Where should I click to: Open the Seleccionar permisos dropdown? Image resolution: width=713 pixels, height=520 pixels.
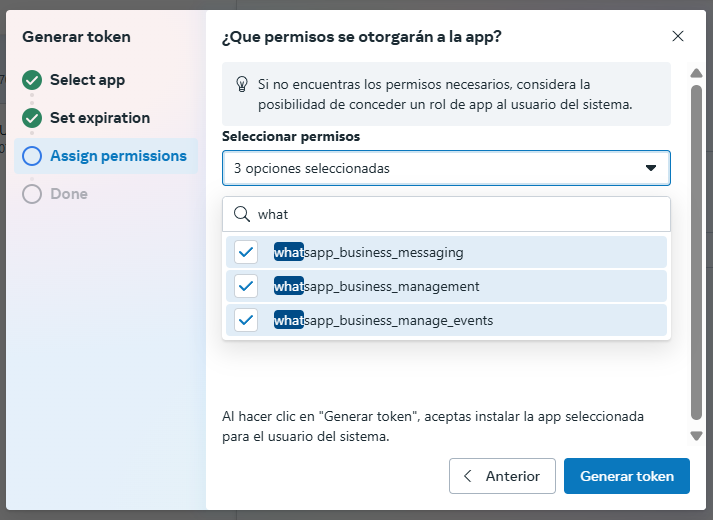446,168
